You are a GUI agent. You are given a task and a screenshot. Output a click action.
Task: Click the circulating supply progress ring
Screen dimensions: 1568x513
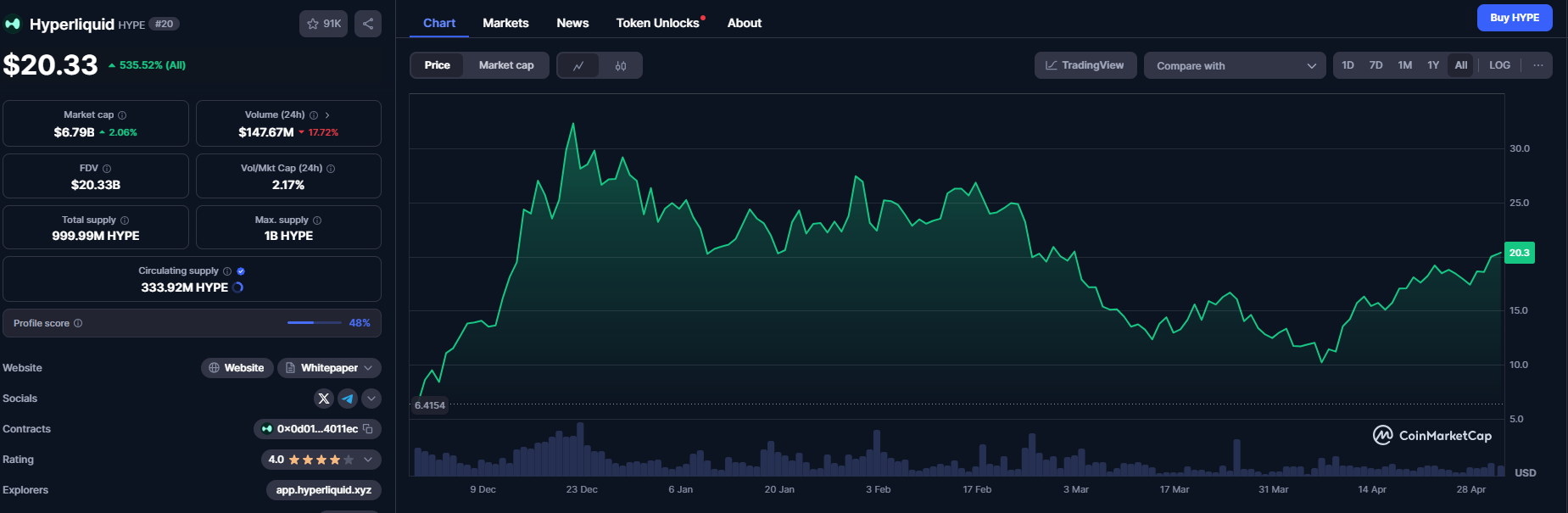238,287
